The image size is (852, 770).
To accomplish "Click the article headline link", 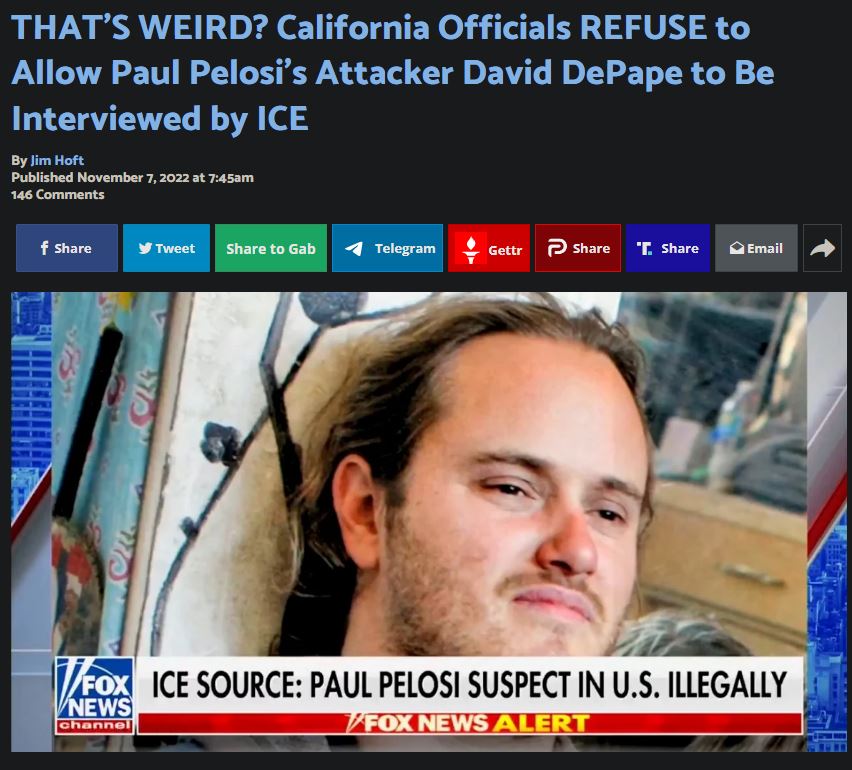I will (x=393, y=72).
